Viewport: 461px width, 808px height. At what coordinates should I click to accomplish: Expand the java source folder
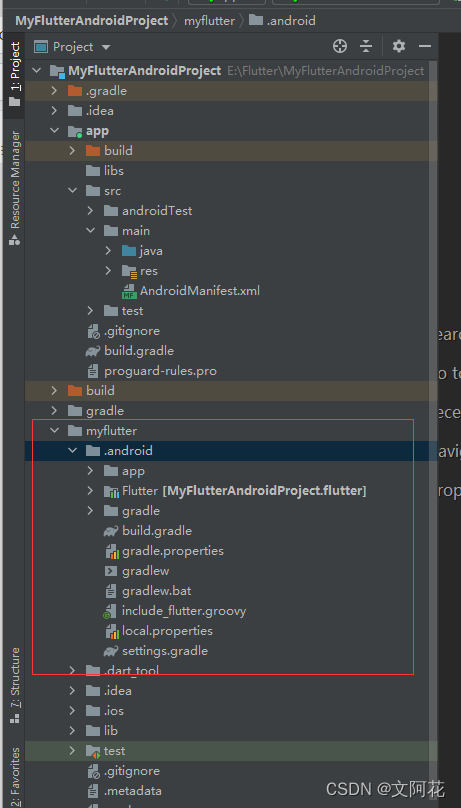109,251
